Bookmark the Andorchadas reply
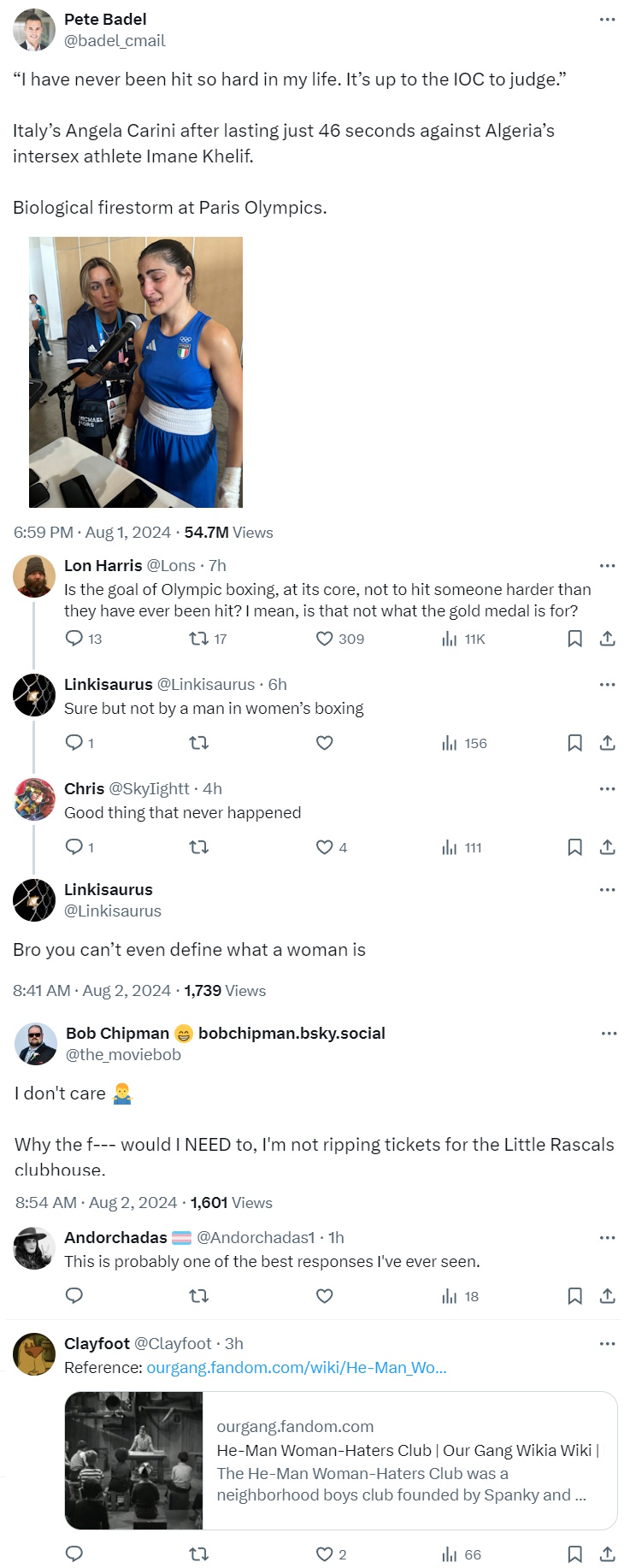Image resolution: width=630 pixels, height=1568 pixels. pos(574,1296)
